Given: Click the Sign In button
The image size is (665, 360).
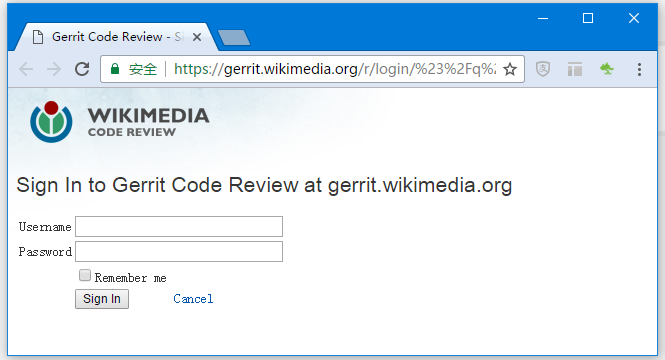Looking at the screenshot, I should (x=102, y=299).
